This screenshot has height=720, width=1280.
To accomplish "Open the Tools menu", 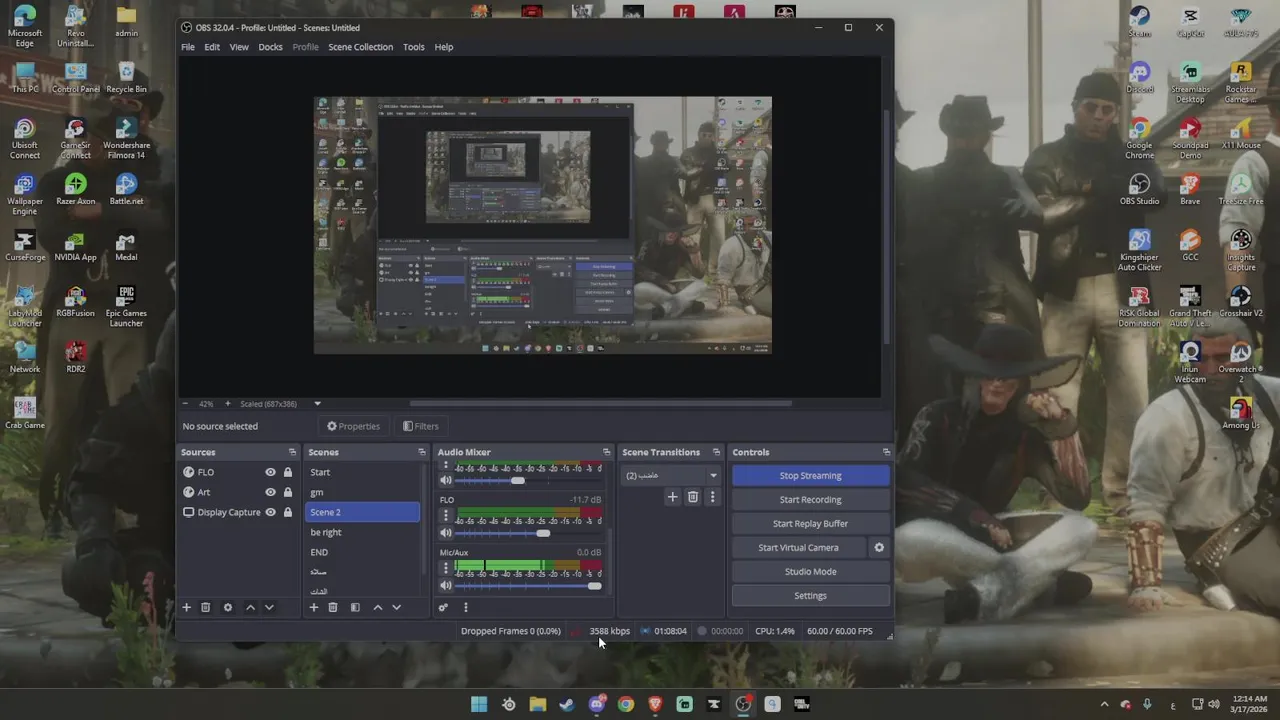I will 413,47.
